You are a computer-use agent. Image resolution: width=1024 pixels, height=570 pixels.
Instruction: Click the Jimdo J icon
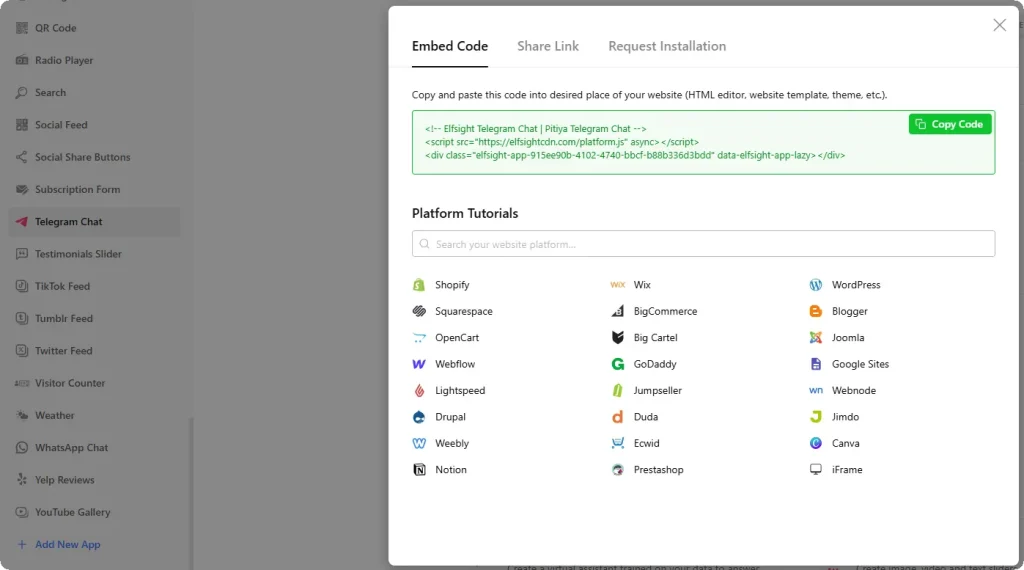(x=816, y=417)
